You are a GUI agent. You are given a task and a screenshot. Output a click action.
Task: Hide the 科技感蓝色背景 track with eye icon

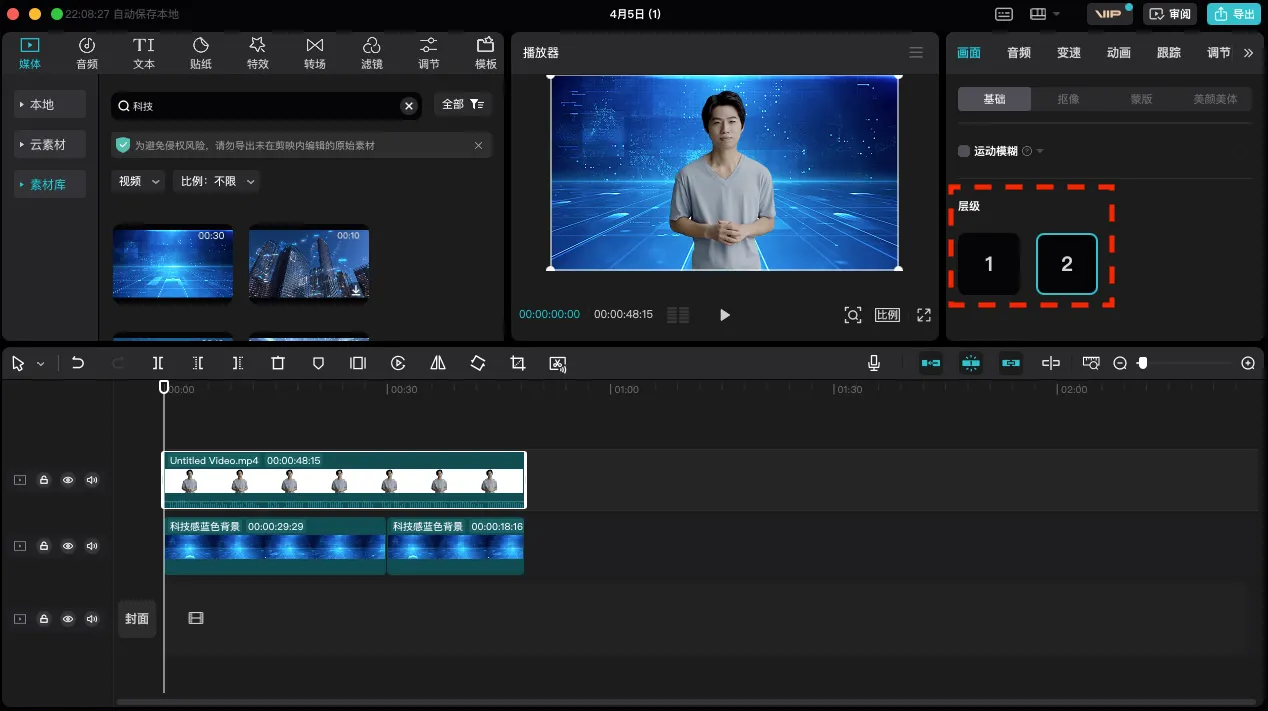click(x=68, y=546)
